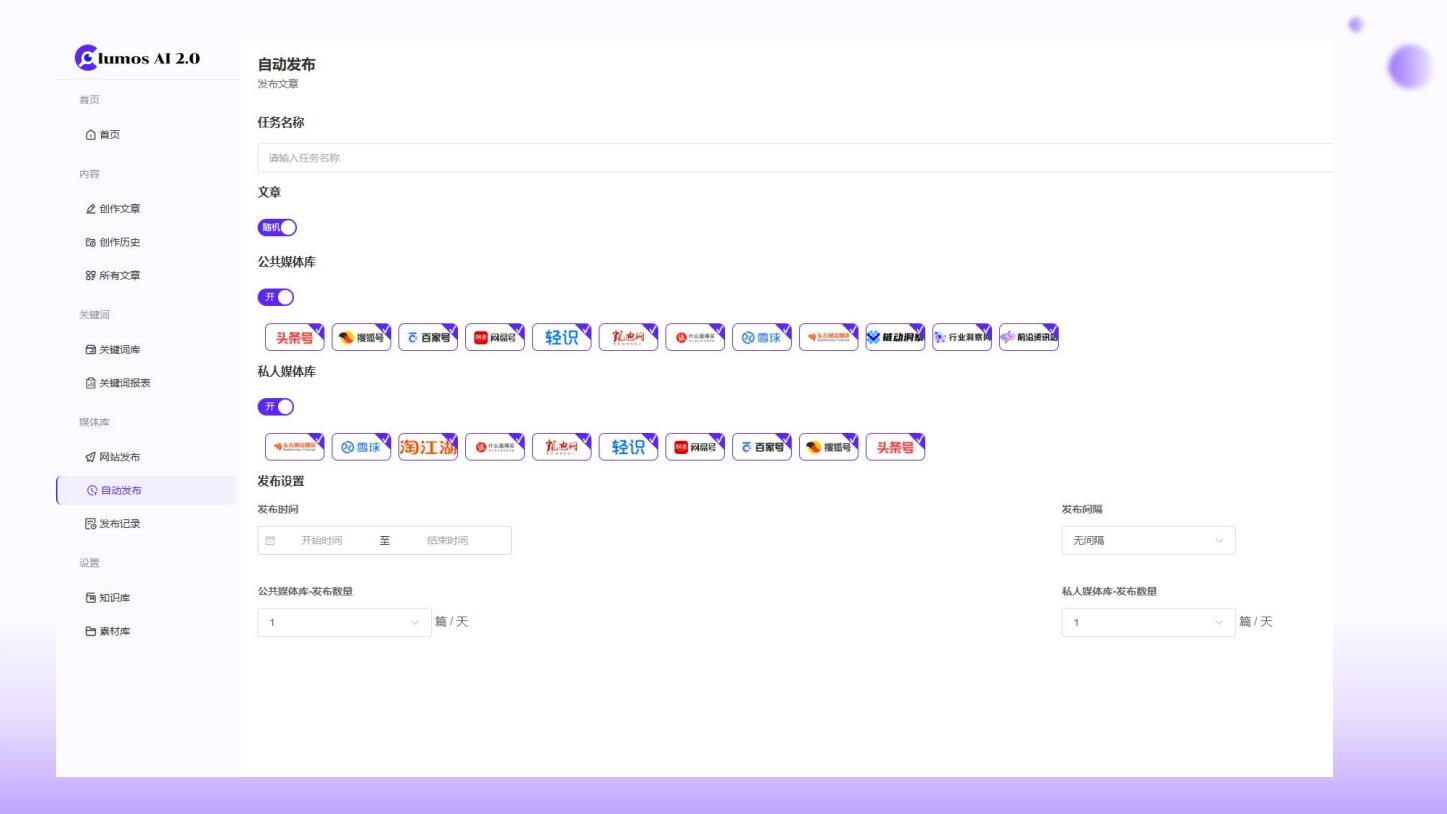Disable the 私人媒体库 switch
The image size is (1447, 814).
277,406
